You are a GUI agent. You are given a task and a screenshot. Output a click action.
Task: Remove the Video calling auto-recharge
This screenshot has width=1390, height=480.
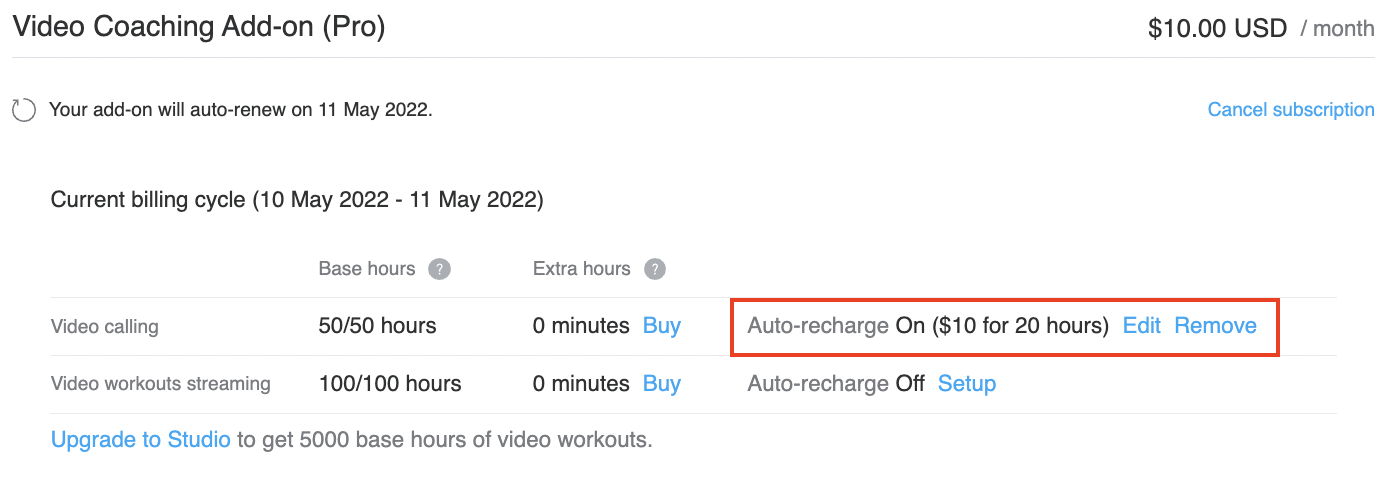pyautogui.click(x=1216, y=326)
